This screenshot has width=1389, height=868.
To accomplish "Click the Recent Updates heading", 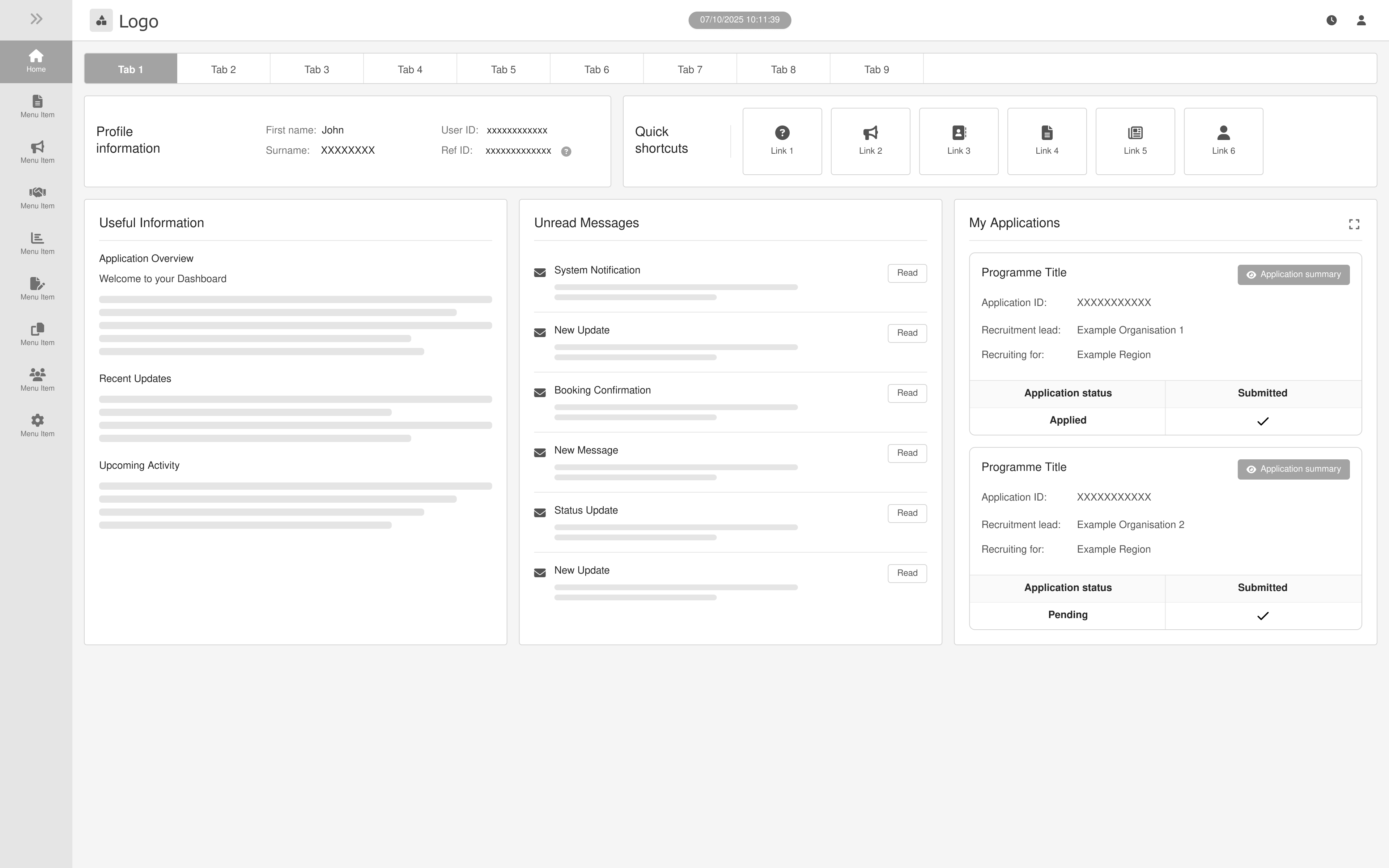I will 135,378.
